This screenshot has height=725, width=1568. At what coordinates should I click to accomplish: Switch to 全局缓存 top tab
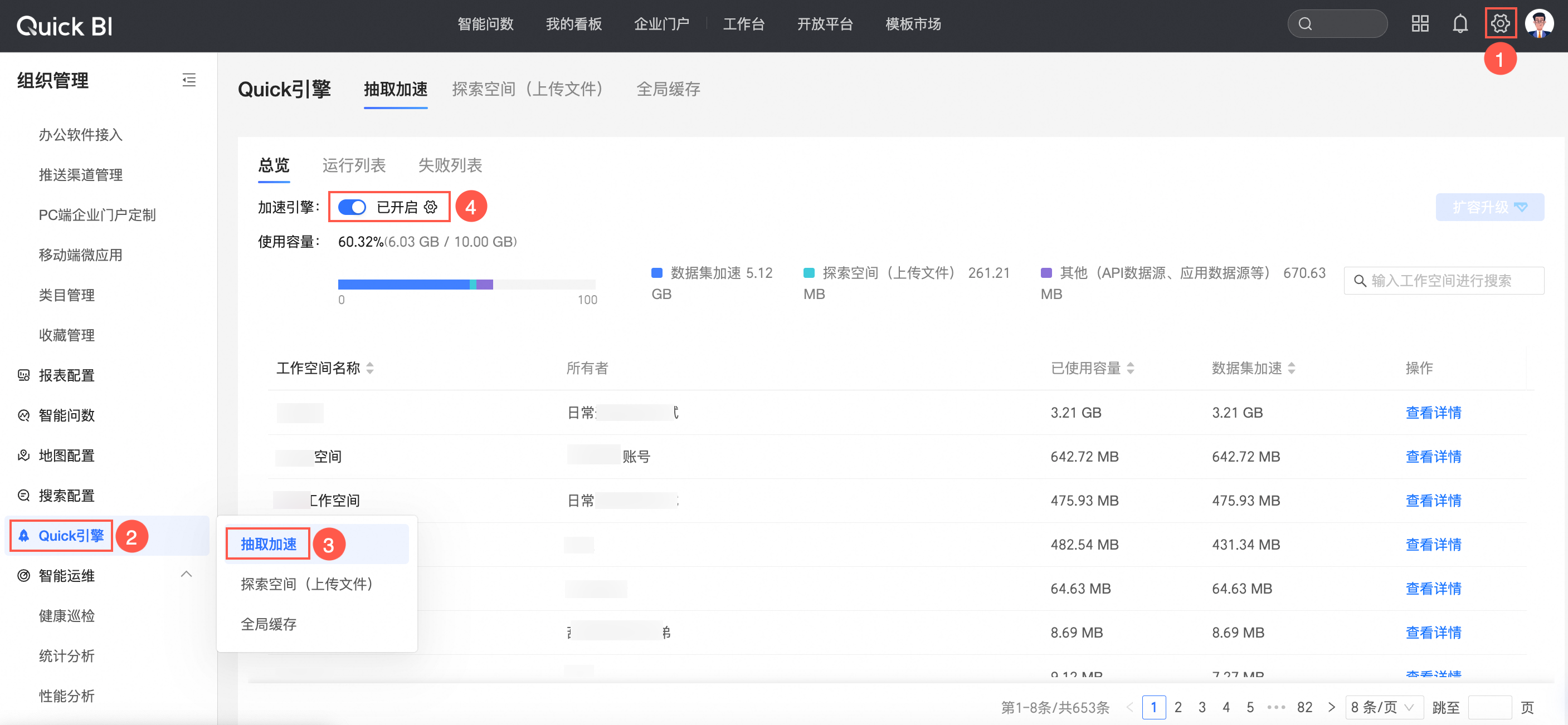click(x=668, y=89)
